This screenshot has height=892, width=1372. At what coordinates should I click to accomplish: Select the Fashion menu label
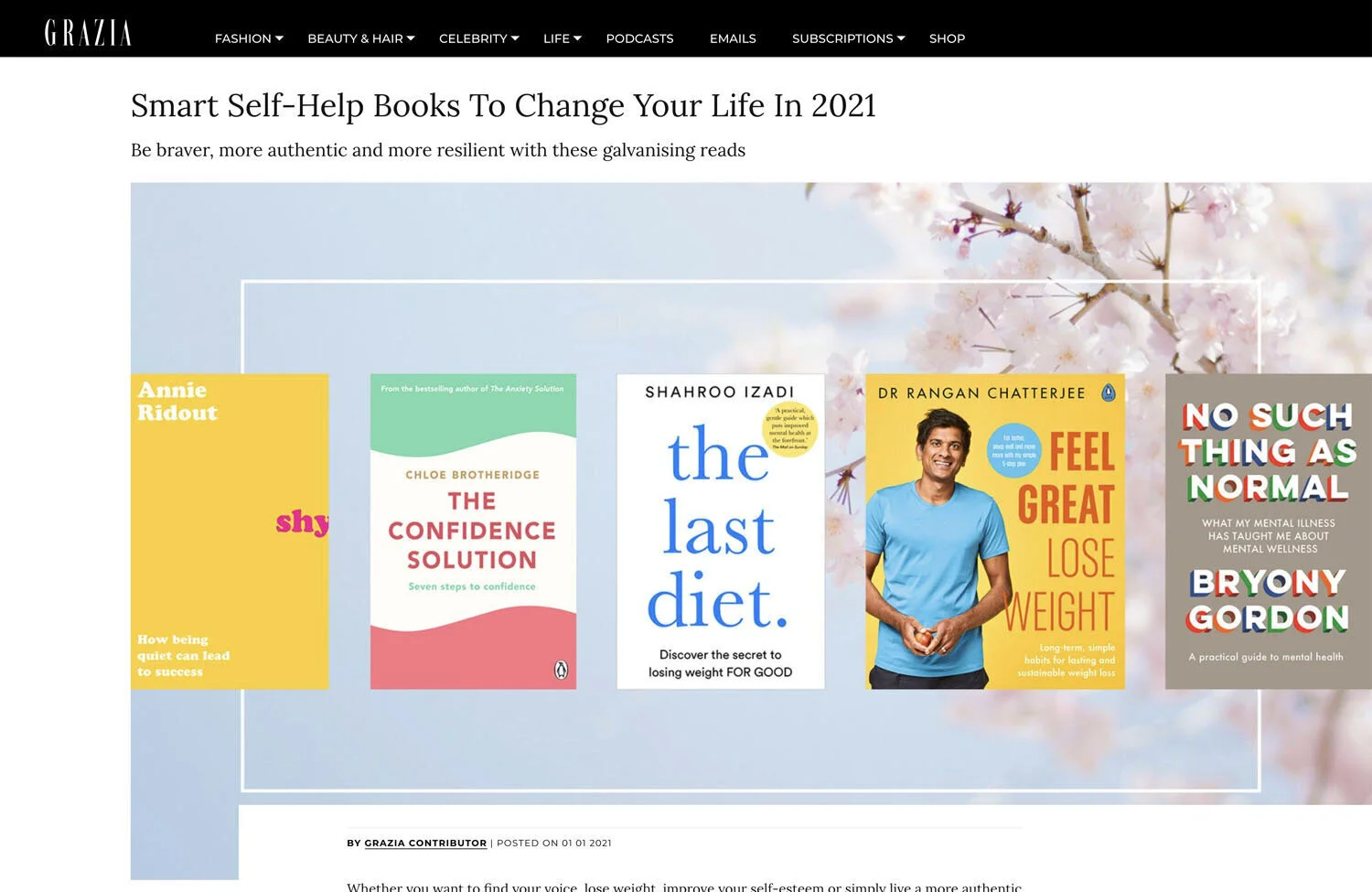242,38
